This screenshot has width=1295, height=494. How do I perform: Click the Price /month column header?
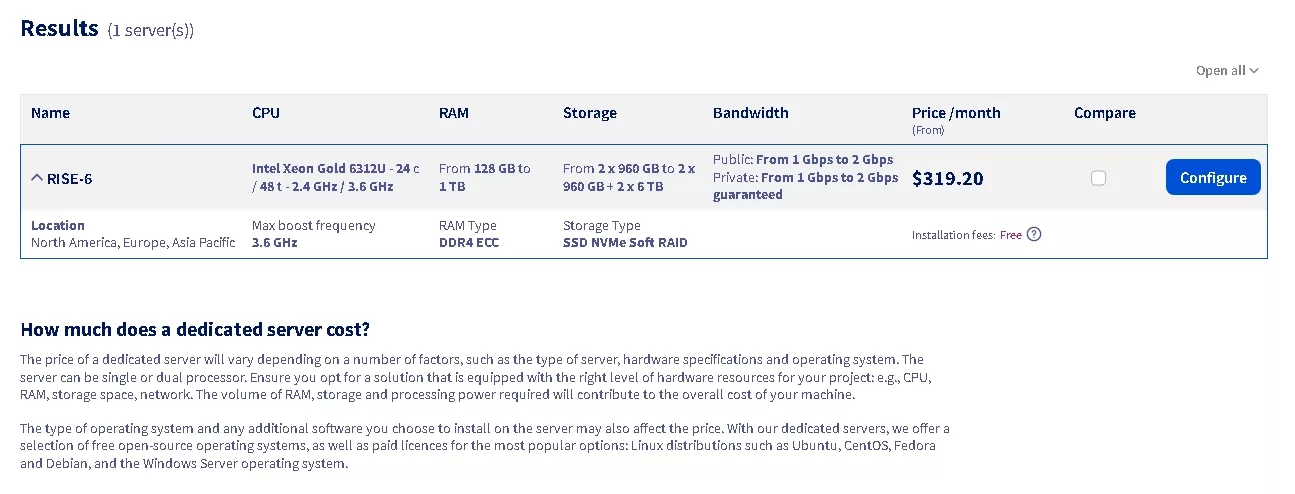(x=956, y=113)
